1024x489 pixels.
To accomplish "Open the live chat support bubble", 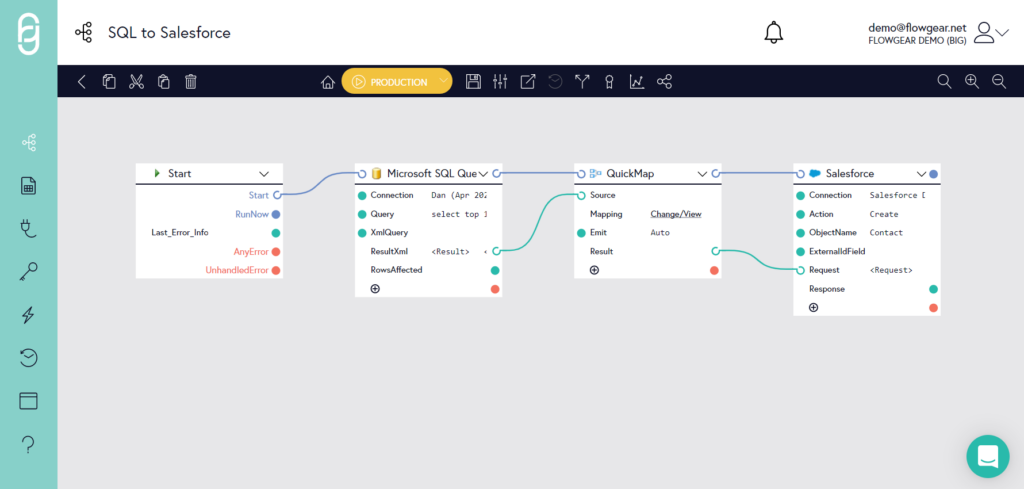I will pyautogui.click(x=987, y=456).
